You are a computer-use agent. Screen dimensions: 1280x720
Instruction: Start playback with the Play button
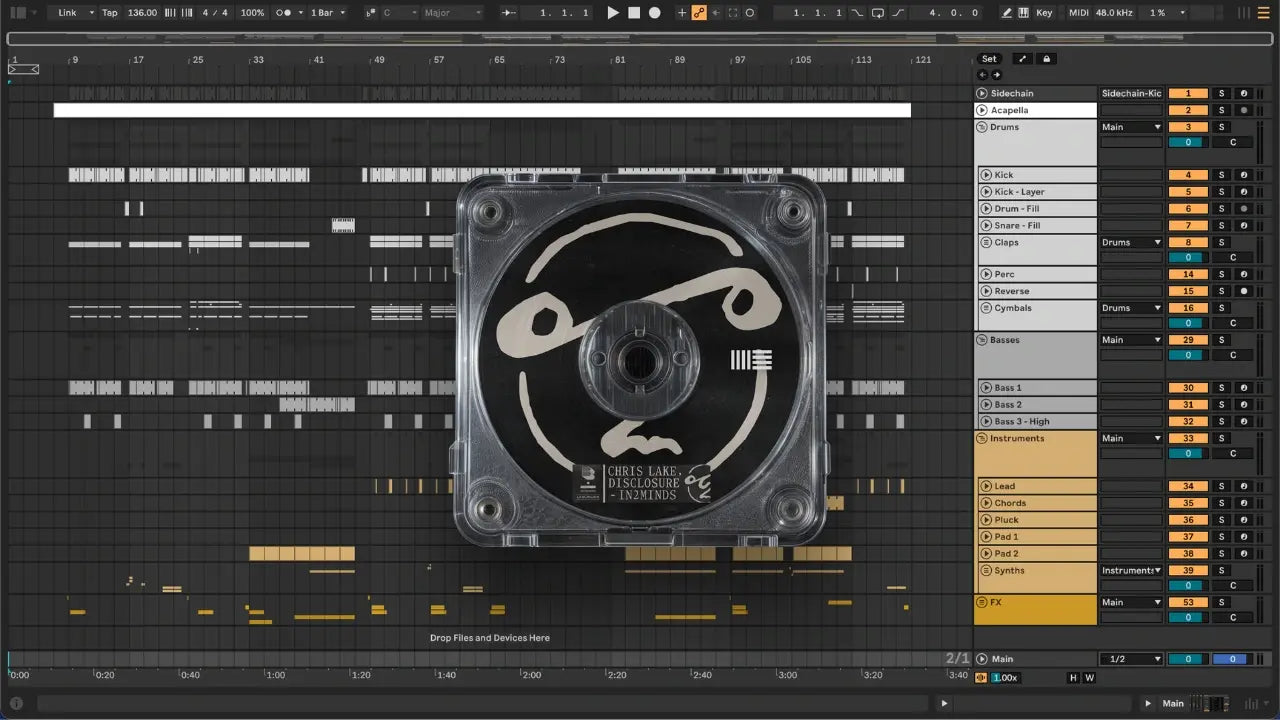[613, 13]
